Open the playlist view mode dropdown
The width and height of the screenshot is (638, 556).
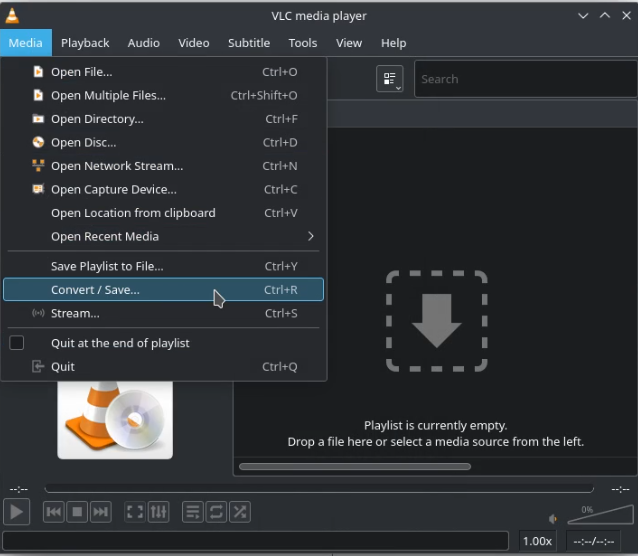point(390,79)
